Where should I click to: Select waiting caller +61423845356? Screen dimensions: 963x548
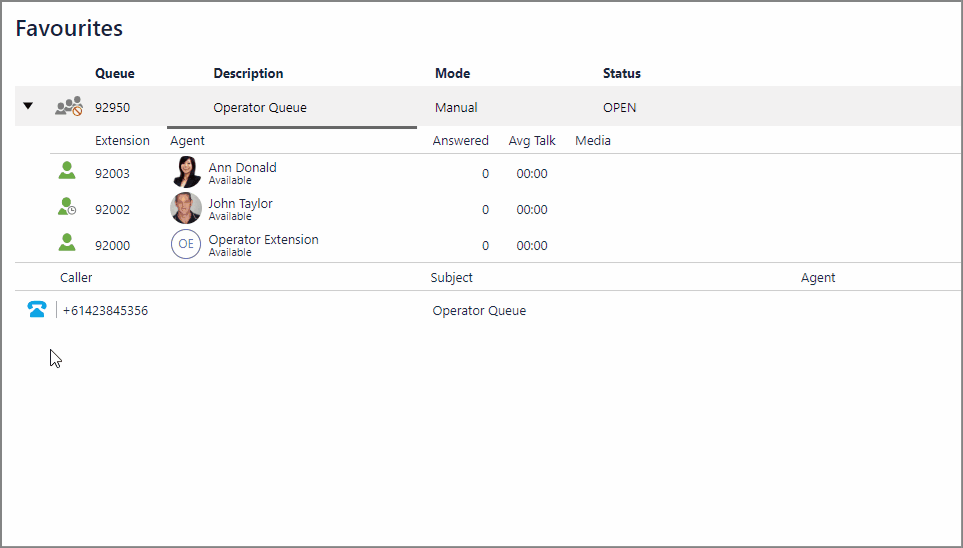(x=105, y=310)
